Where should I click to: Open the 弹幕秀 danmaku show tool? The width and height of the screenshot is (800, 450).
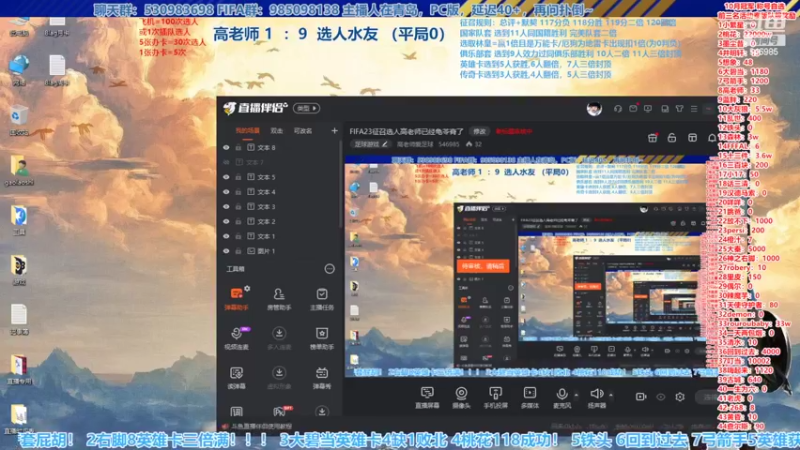point(322,378)
